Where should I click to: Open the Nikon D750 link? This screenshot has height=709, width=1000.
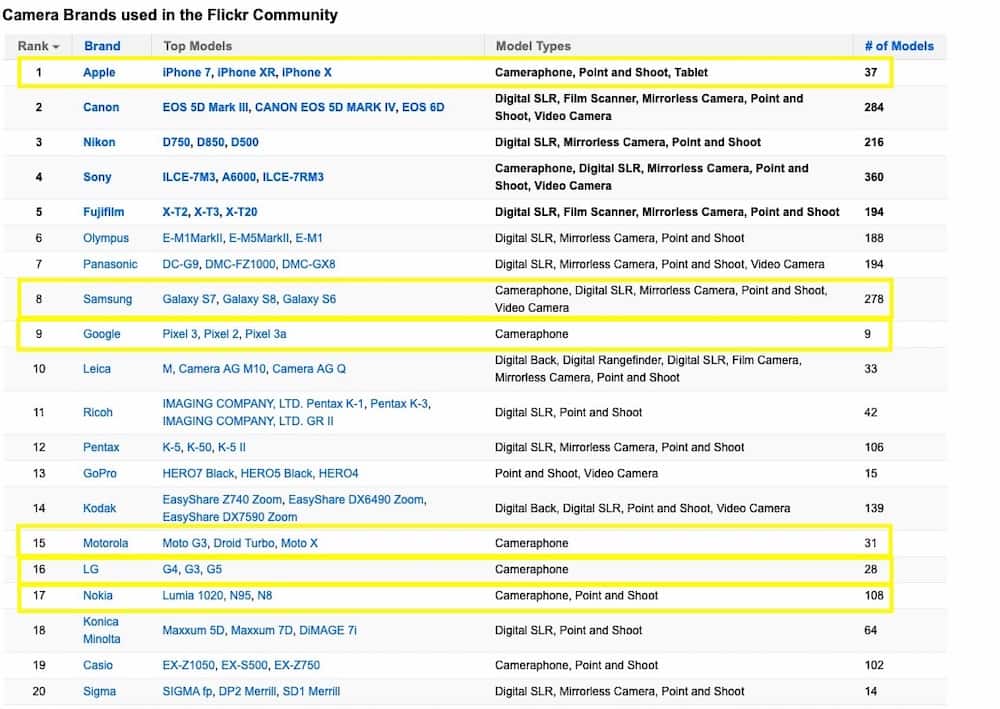point(176,142)
